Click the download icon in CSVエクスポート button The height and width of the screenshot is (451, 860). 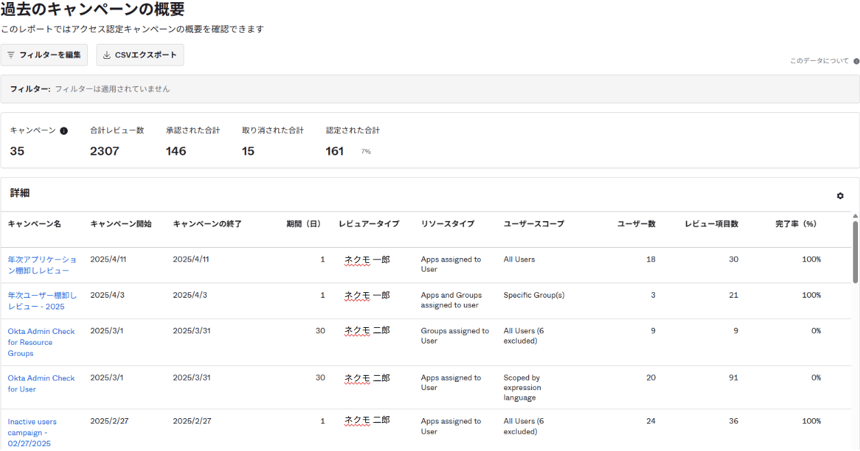click(107, 55)
